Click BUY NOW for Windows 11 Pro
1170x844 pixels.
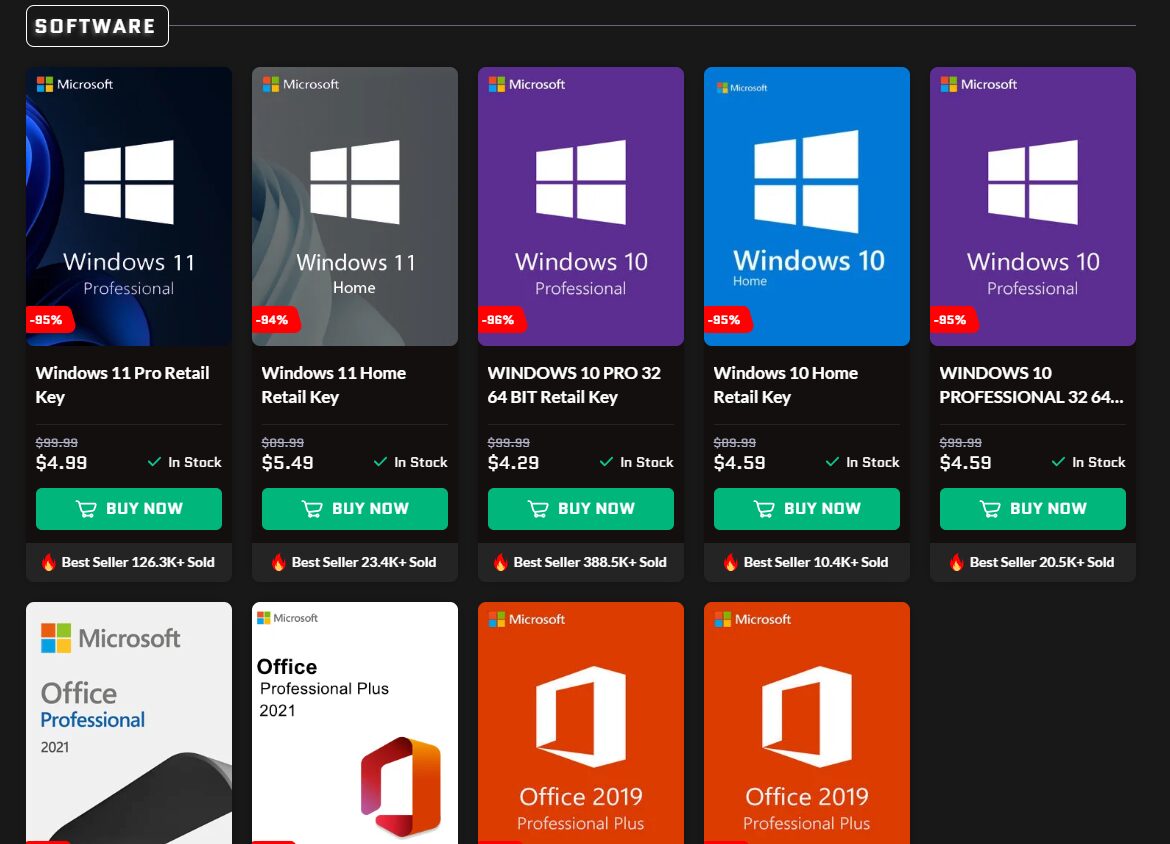click(128, 509)
